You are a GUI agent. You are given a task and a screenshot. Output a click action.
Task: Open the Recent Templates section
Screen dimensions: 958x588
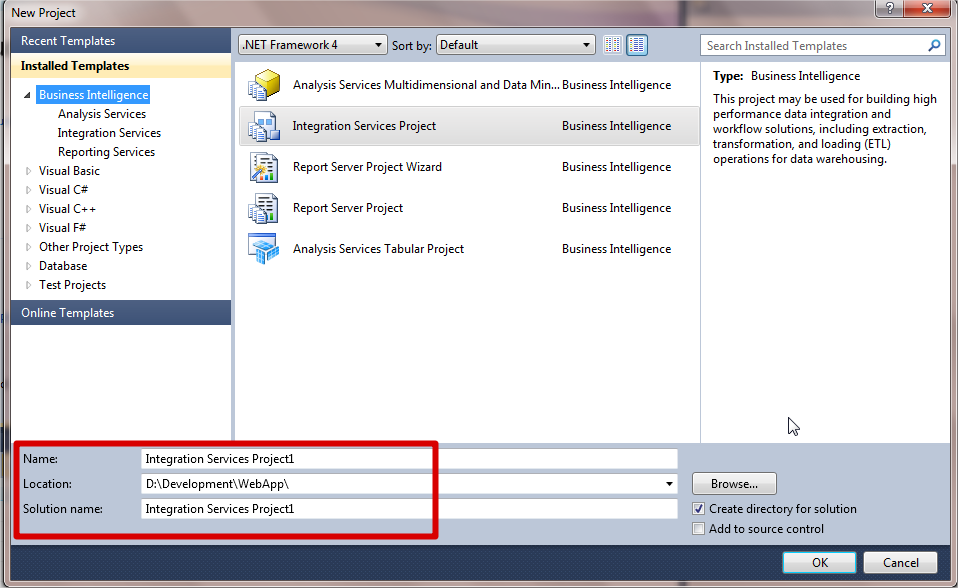coord(68,41)
